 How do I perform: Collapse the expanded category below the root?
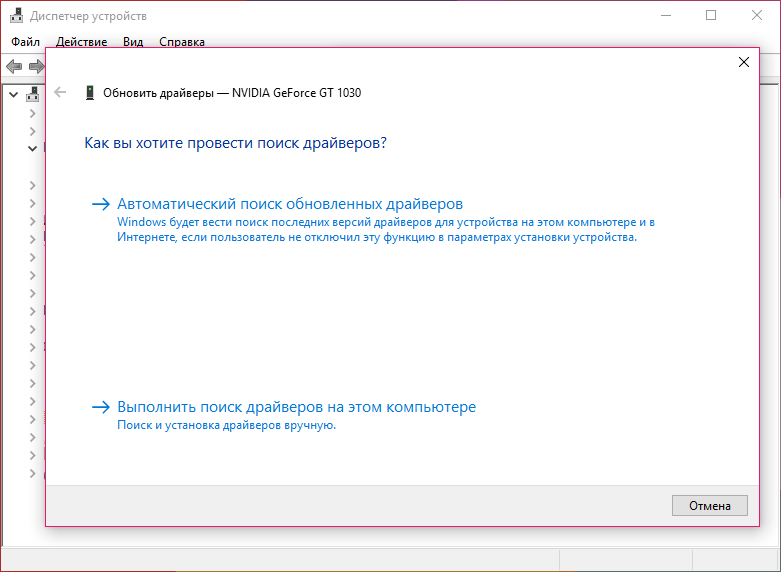tap(32, 148)
